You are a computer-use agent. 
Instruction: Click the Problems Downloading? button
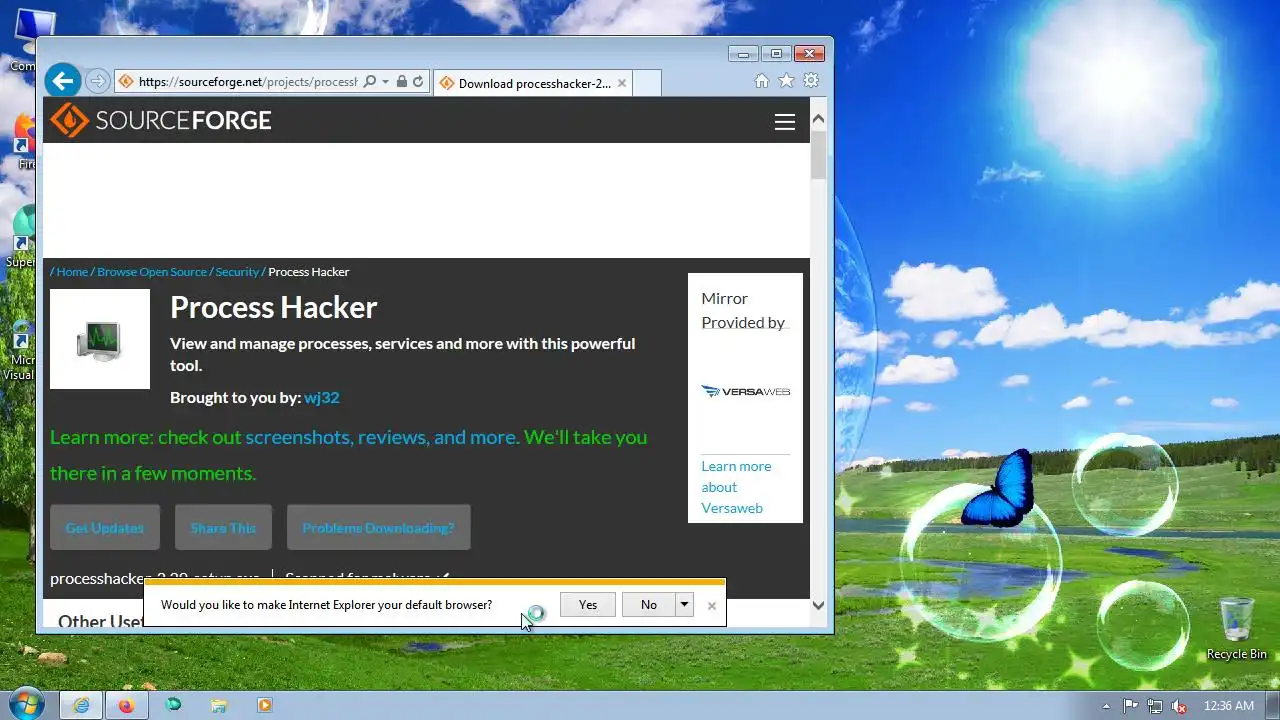click(x=378, y=527)
